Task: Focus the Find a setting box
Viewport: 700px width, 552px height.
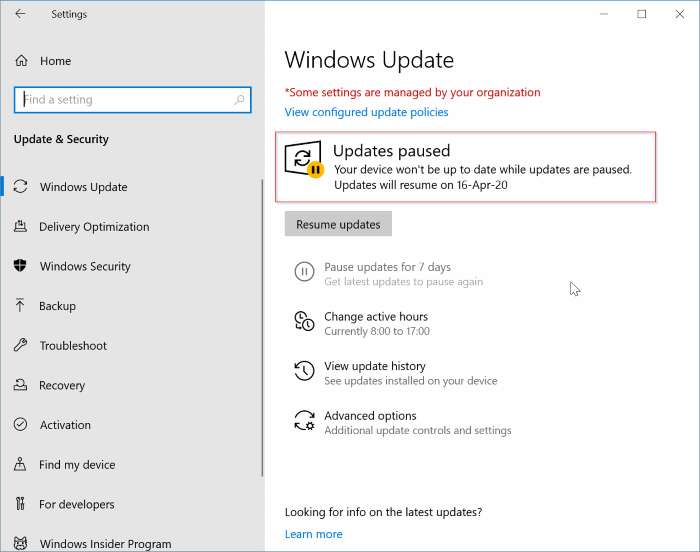Action: [133, 100]
